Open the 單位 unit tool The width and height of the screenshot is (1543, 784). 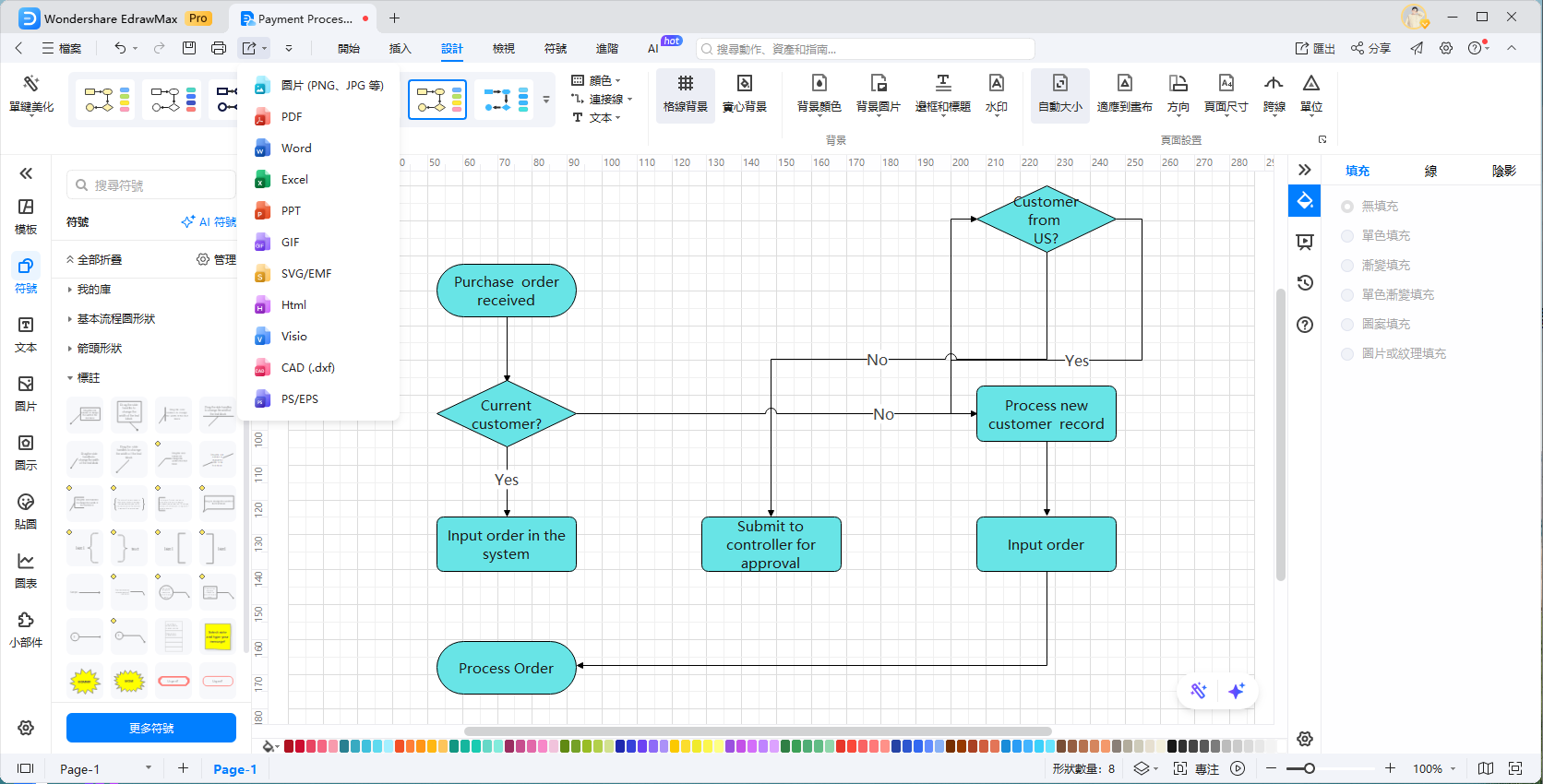pyautogui.click(x=1311, y=94)
